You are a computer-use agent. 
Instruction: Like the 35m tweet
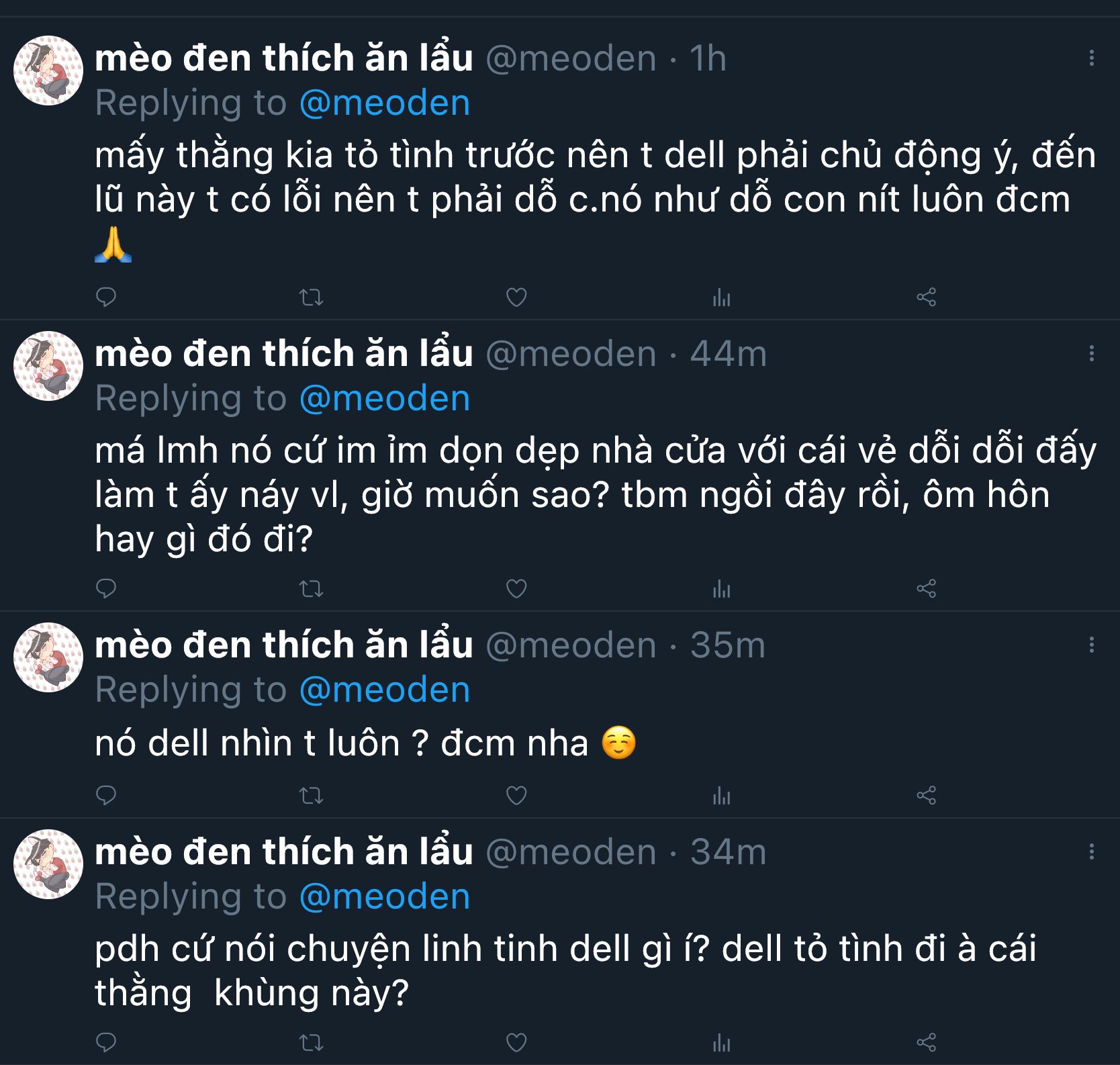click(516, 796)
